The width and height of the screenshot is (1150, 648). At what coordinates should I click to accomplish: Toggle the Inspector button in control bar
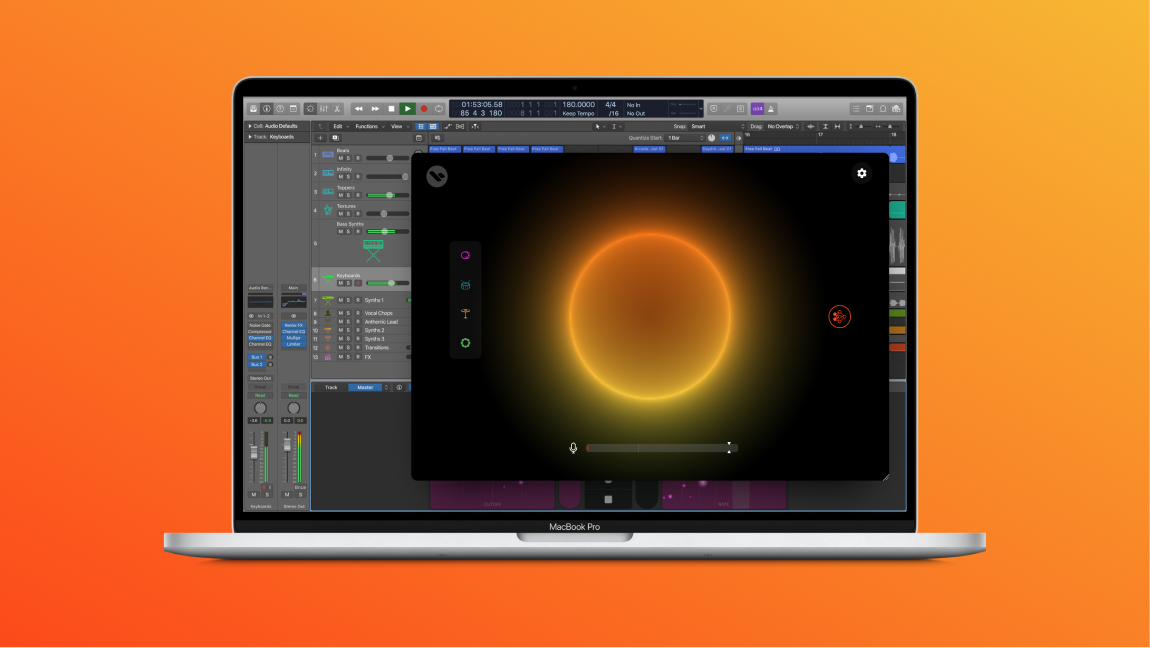pyautogui.click(x=267, y=108)
